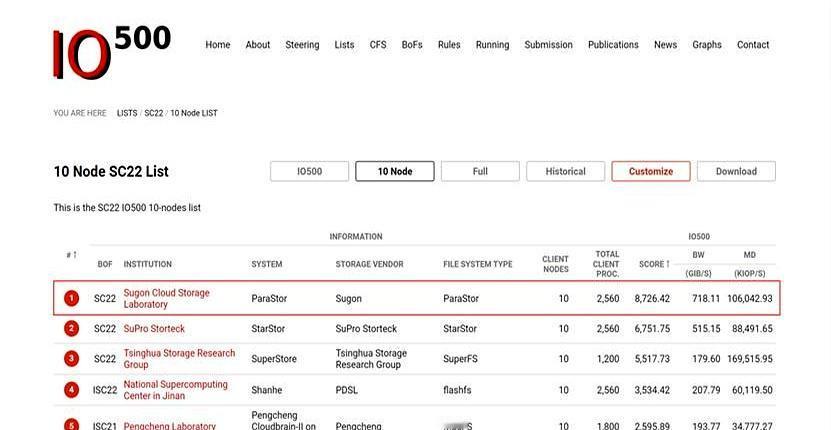Select score value 3,534.42
This screenshot has height=430, width=831.
pos(652,390)
